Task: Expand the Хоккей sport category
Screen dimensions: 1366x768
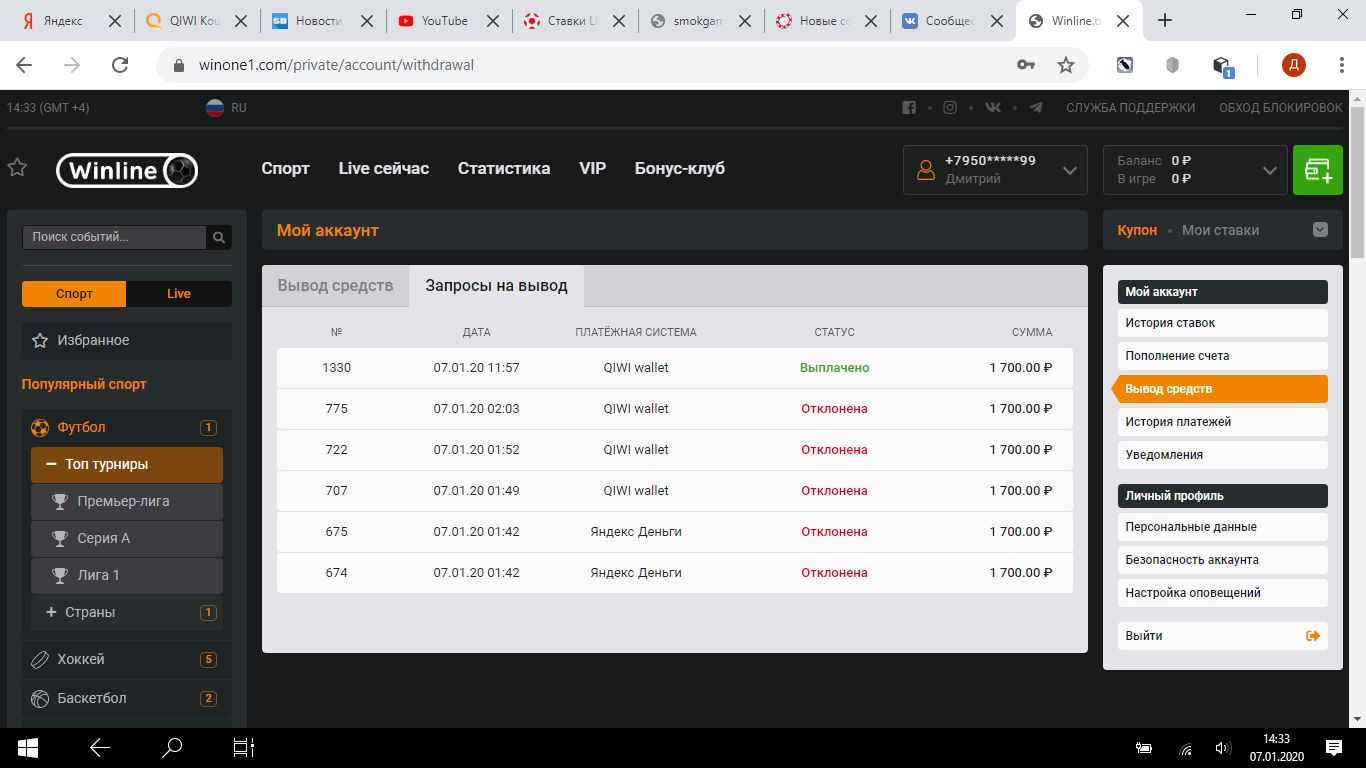Action: coord(127,660)
